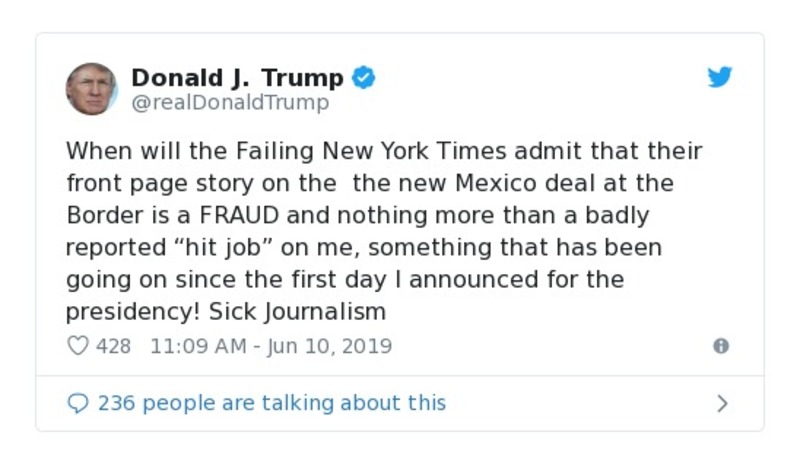Click the blue verified badge
The width and height of the screenshot is (800, 467).
point(364,78)
